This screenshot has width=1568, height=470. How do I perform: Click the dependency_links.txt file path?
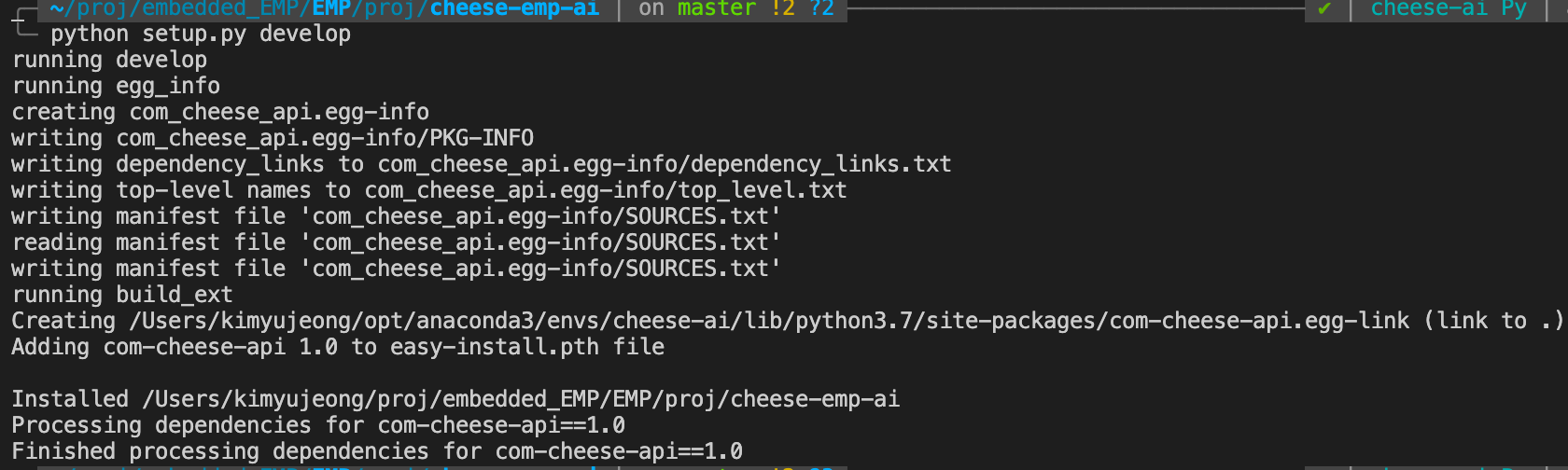click(665, 164)
